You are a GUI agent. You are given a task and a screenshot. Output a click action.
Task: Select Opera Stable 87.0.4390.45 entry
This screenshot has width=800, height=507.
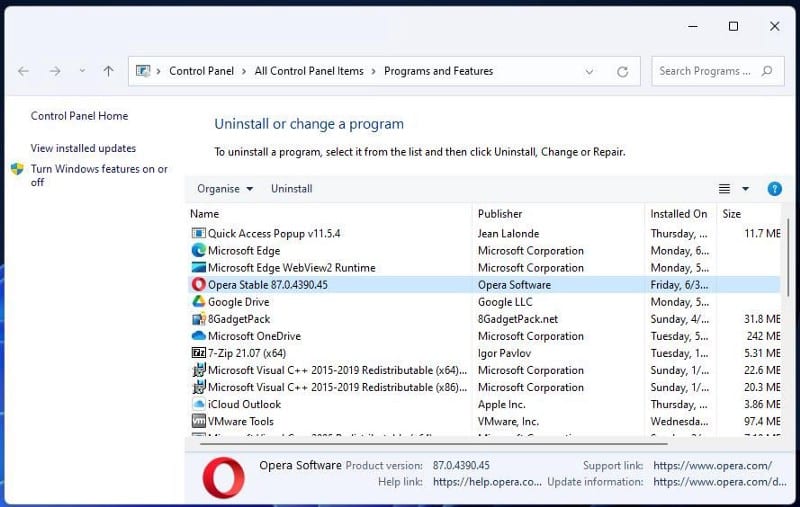click(267, 285)
